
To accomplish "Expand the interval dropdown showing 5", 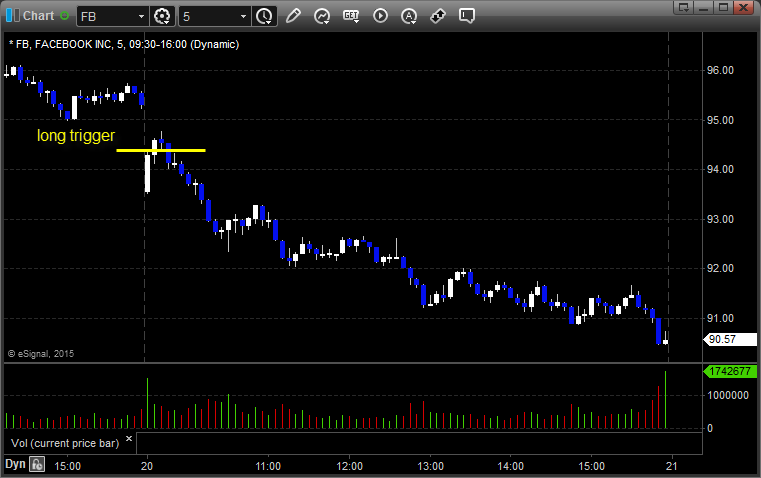I will click(x=243, y=16).
